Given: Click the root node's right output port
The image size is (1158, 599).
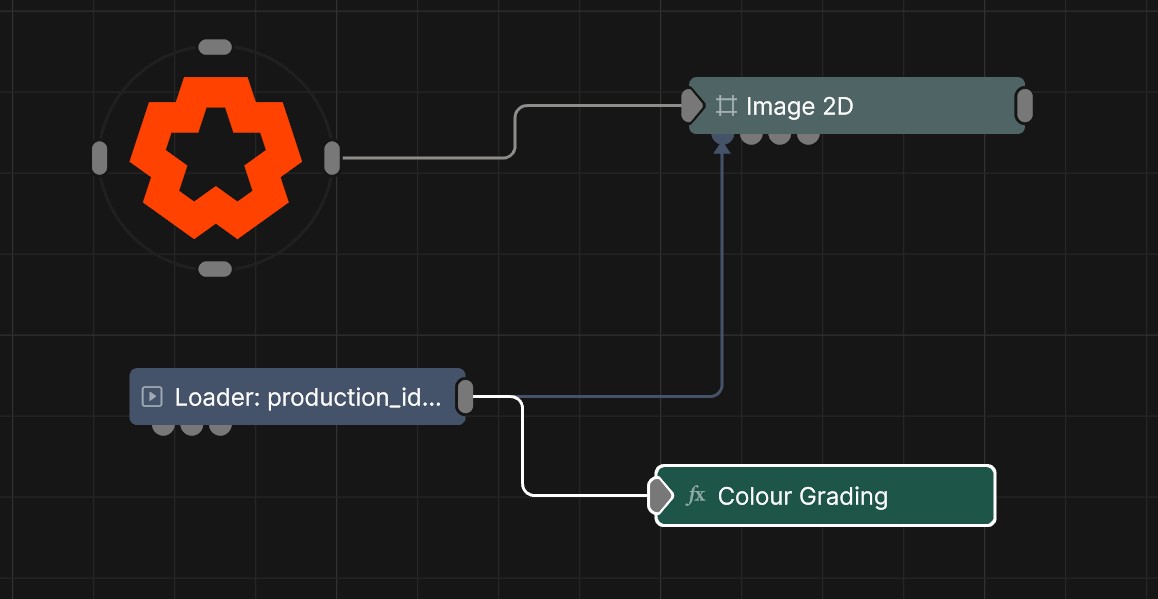Looking at the screenshot, I should (332, 158).
